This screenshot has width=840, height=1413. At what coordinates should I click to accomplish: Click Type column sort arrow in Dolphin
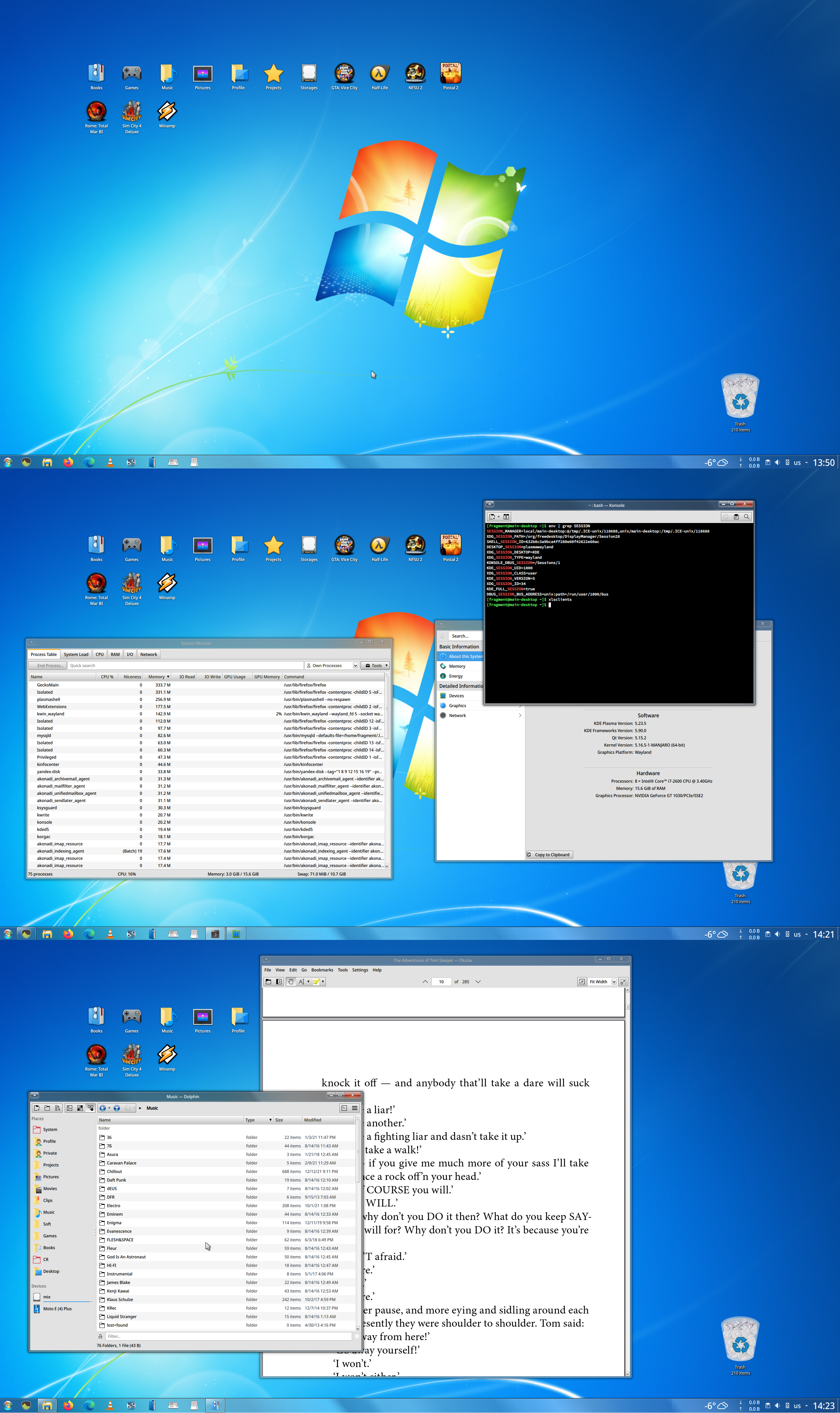pyautogui.click(x=271, y=1120)
